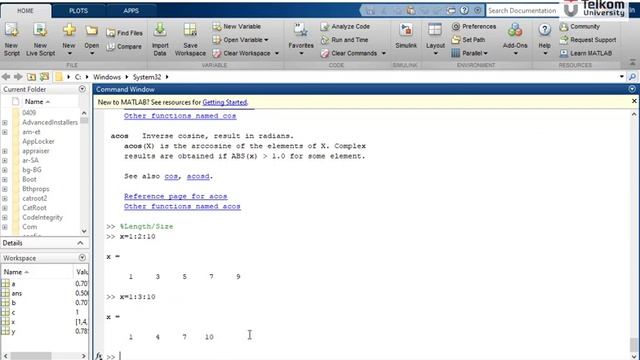Open Preferences

[474, 27]
